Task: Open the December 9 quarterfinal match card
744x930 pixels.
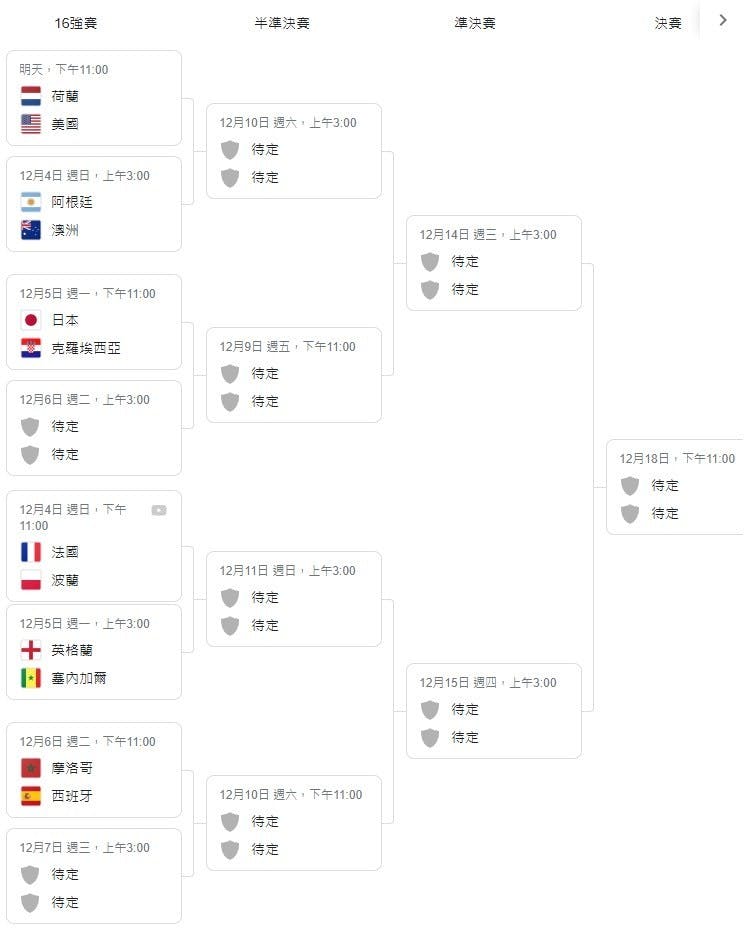Action: pos(294,375)
